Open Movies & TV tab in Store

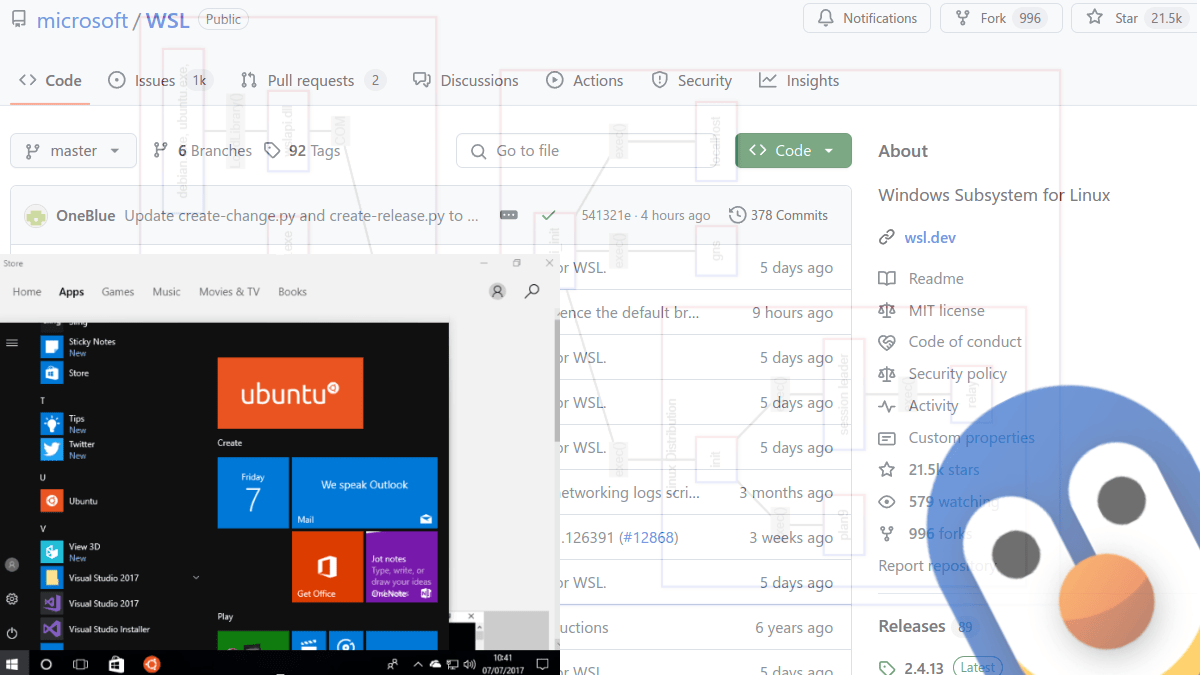(x=229, y=292)
